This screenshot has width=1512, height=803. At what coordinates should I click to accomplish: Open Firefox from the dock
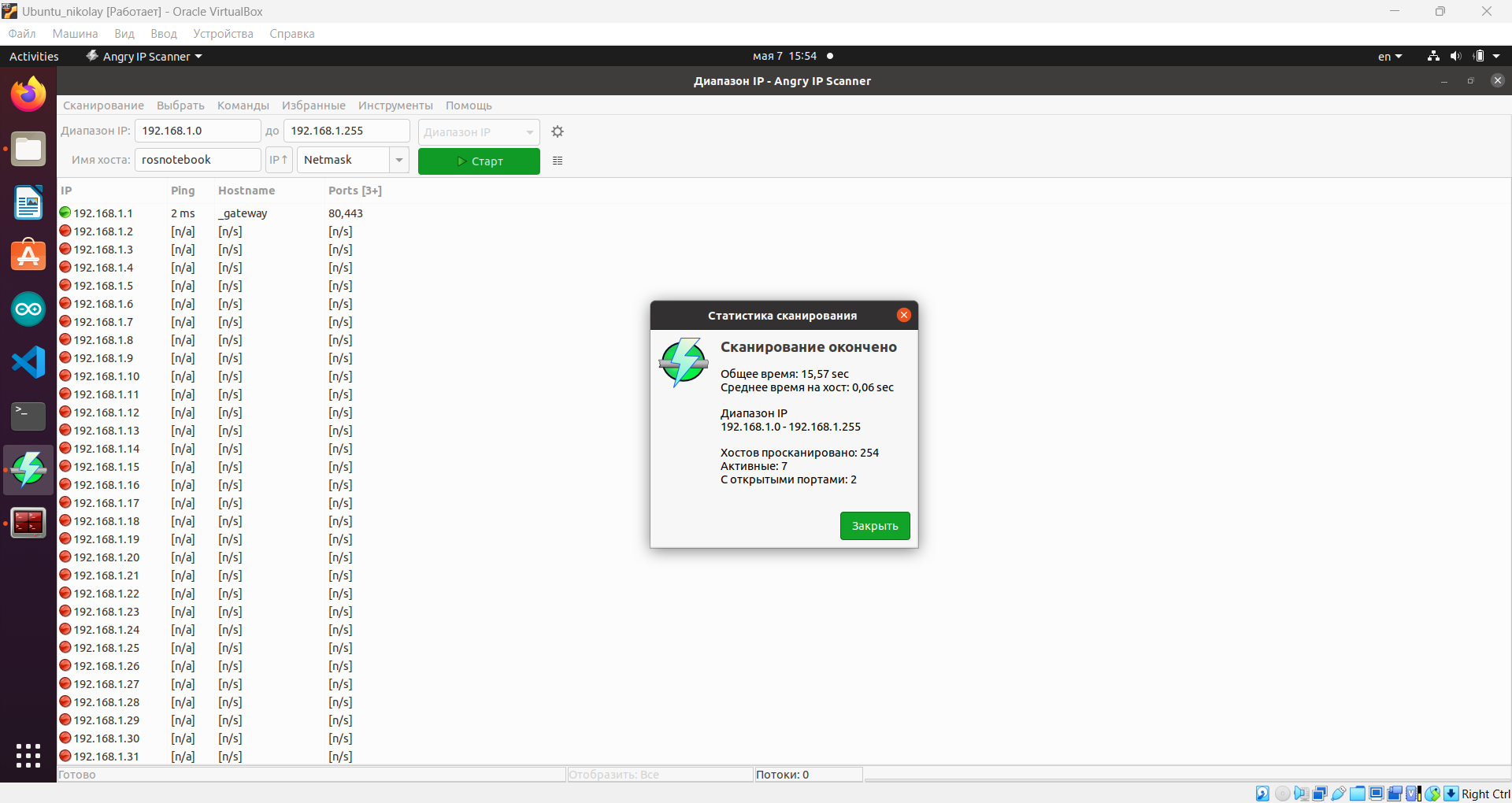coord(28,95)
